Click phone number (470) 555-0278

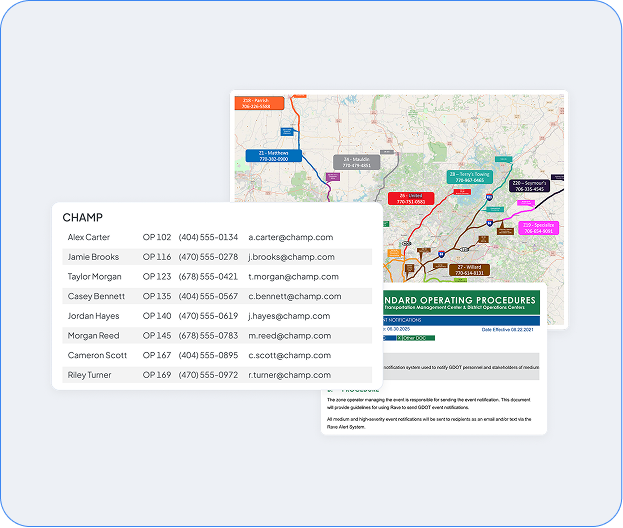(x=208, y=257)
